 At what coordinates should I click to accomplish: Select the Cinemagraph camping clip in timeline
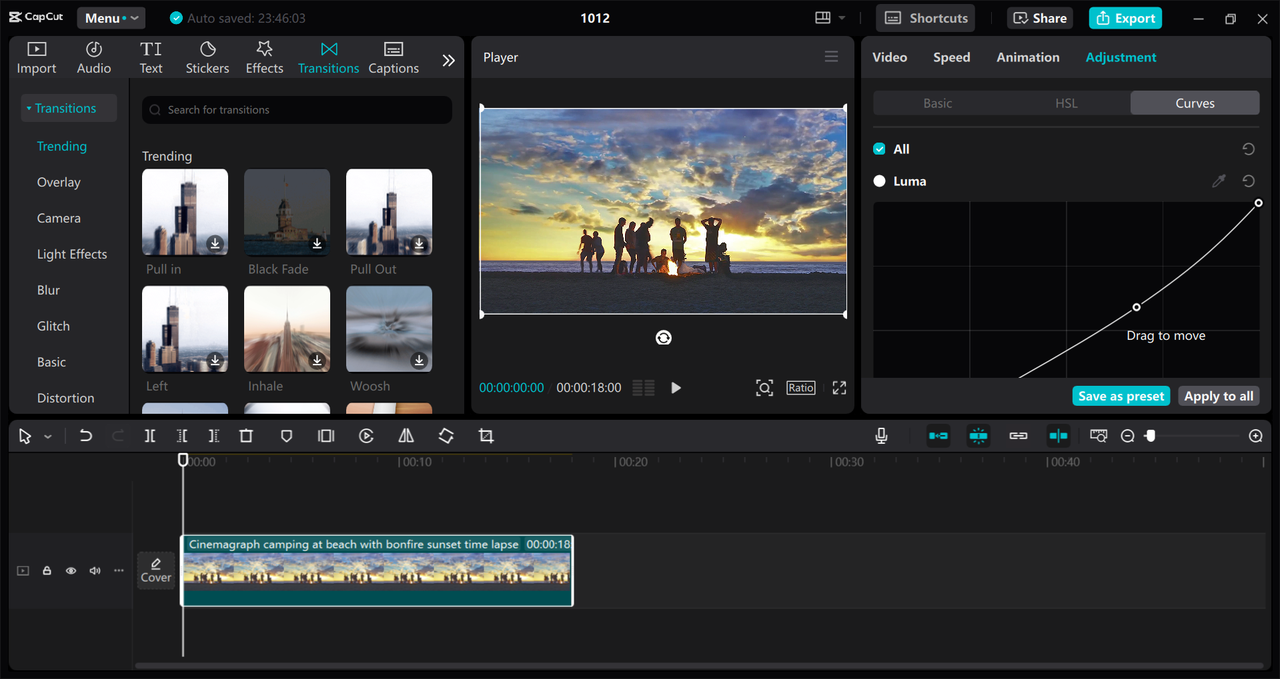377,570
